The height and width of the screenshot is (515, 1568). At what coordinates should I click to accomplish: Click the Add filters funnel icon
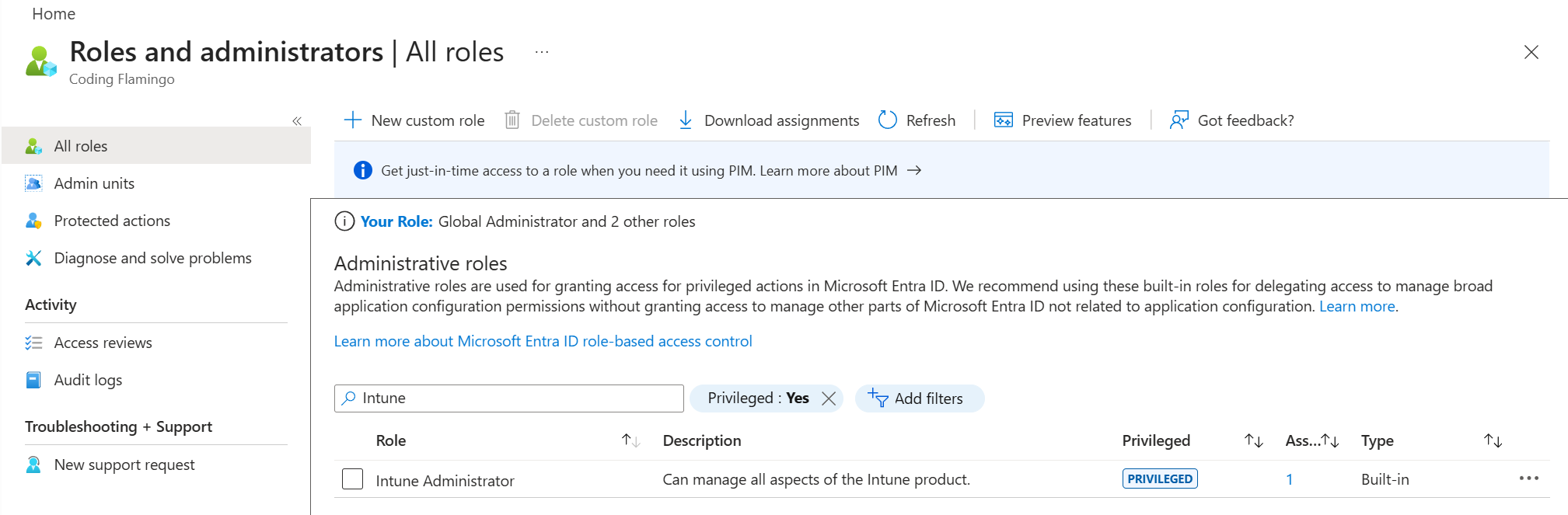[x=878, y=398]
